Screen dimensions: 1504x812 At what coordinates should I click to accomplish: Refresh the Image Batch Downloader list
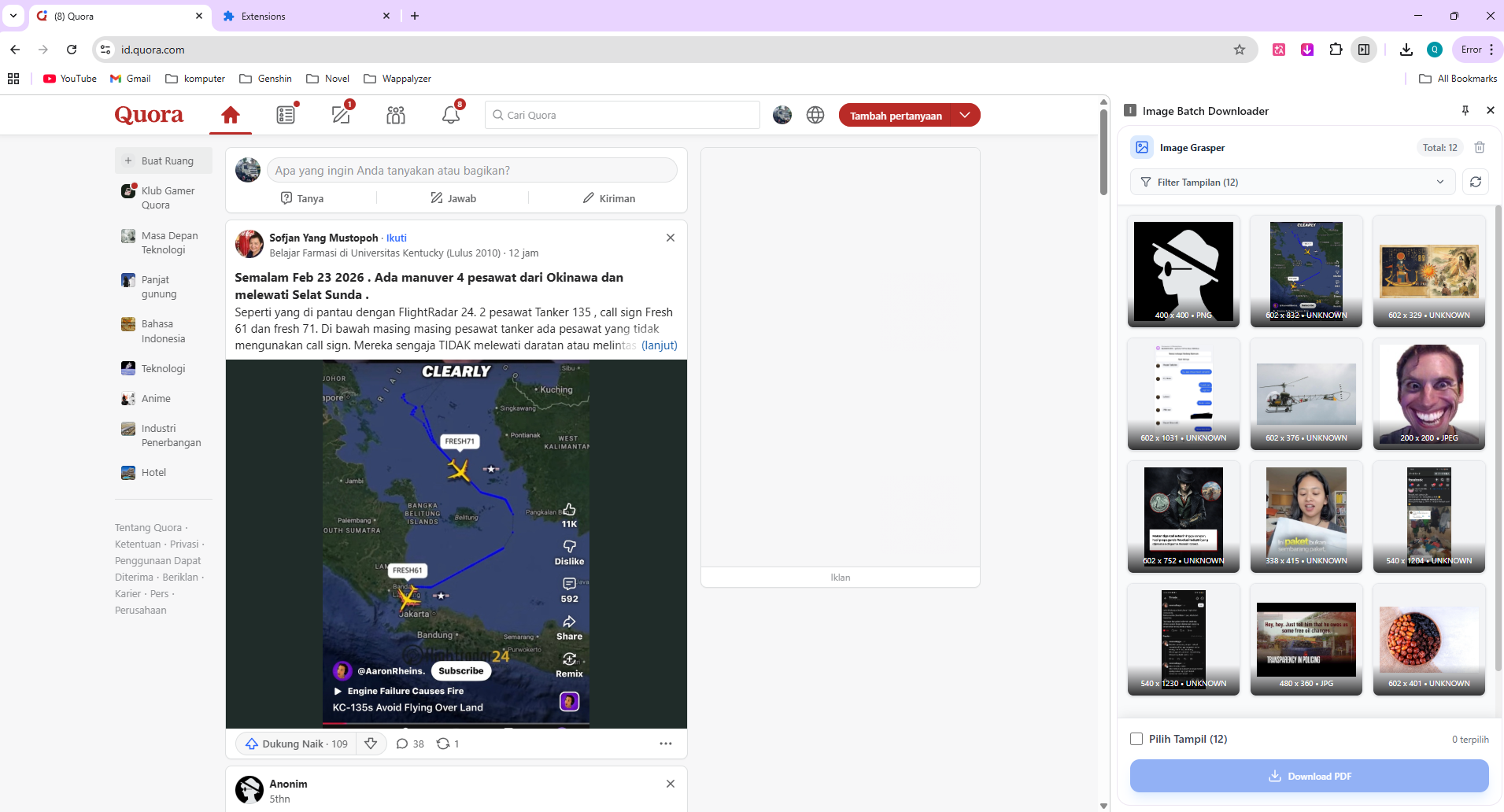tap(1476, 182)
